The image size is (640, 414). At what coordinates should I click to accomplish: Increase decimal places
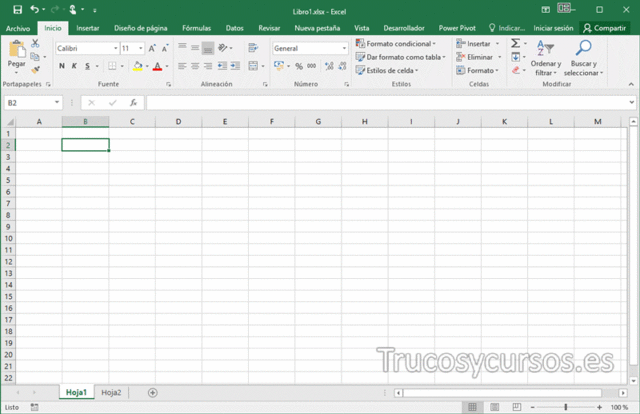[x=329, y=66]
